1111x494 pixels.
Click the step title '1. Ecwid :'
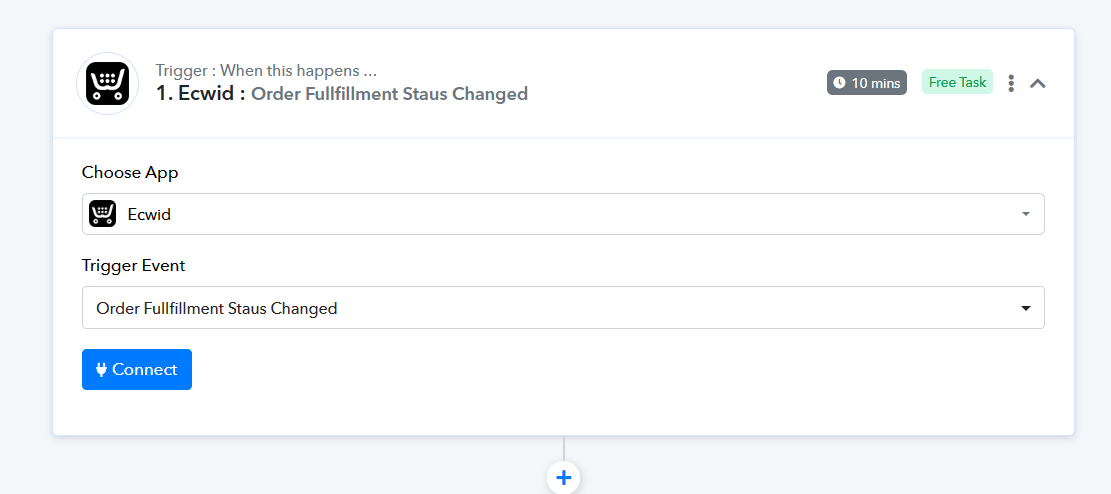click(201, 94)
